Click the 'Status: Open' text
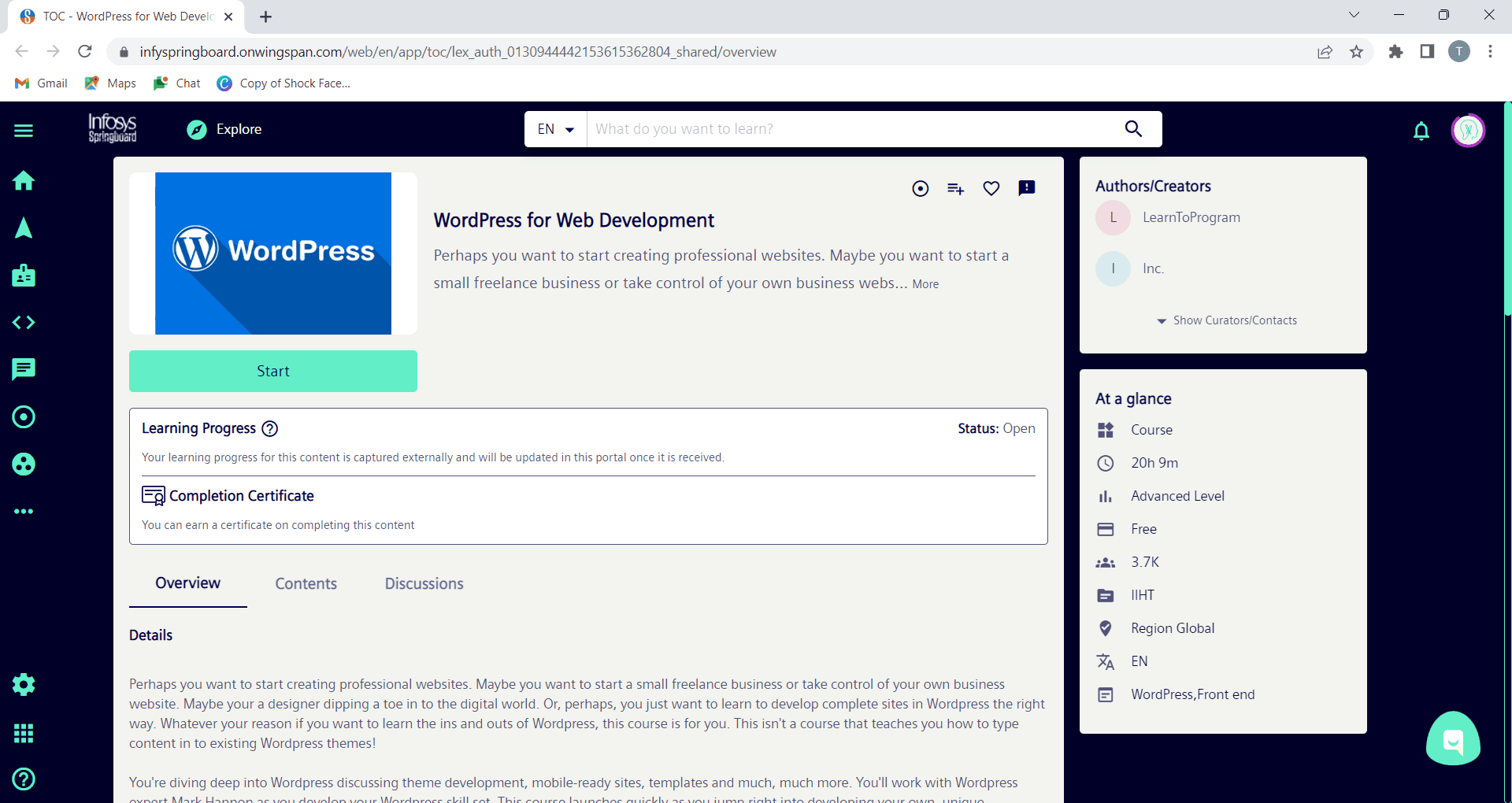1512x803 pixels. [x=996, y=428]
